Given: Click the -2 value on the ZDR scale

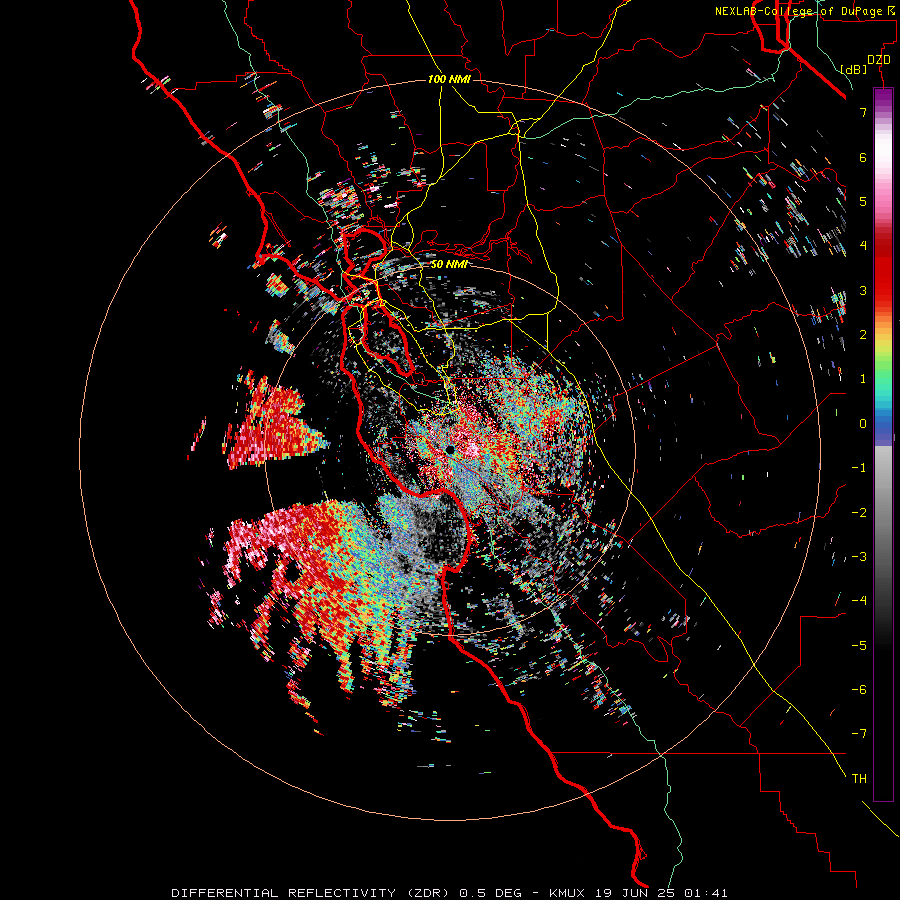Looking at the screenshot, I should (859, 513).
